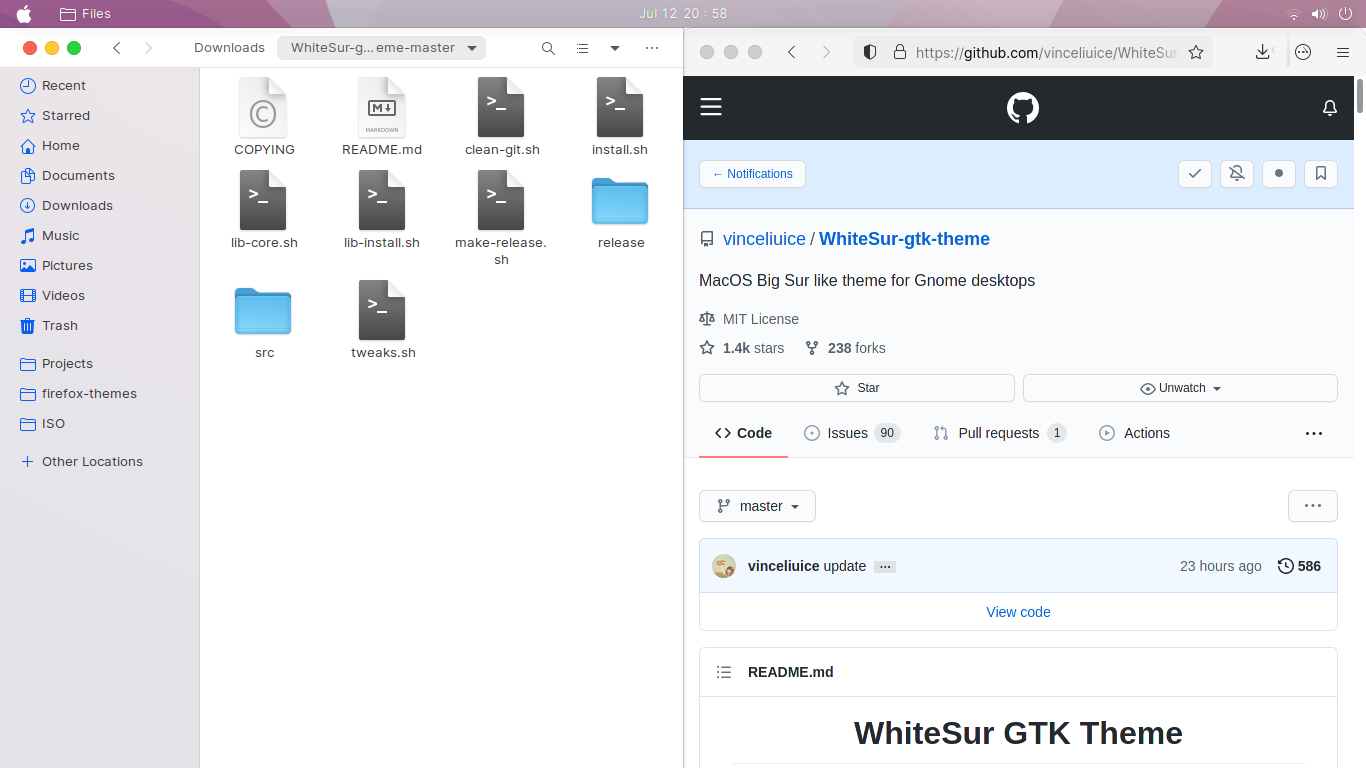Bookmark this page with the star icon
1366x768 pixels.
coord(1196,52)
